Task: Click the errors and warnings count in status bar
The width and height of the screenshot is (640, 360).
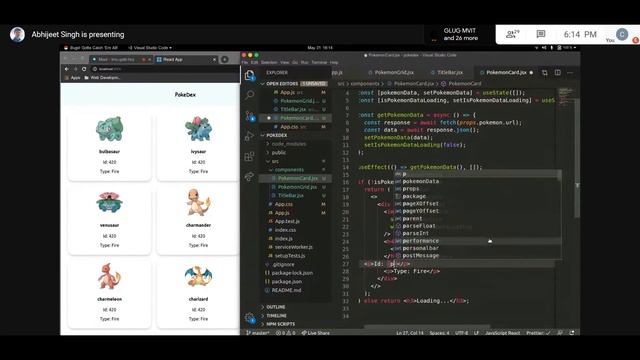Action: point(285,333)
